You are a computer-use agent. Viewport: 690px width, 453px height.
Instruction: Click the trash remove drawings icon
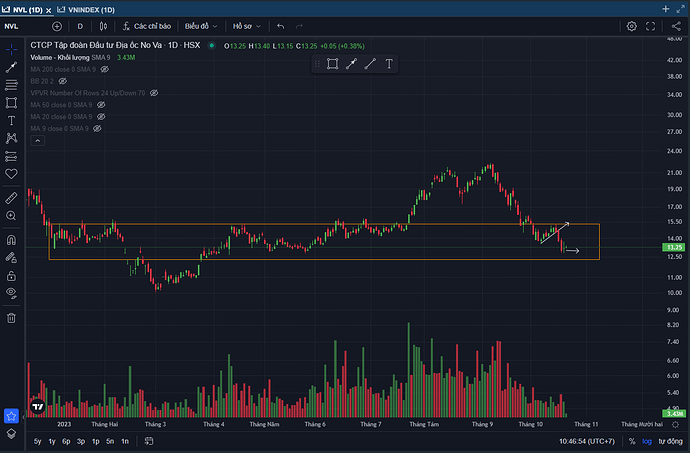(11, 318)
